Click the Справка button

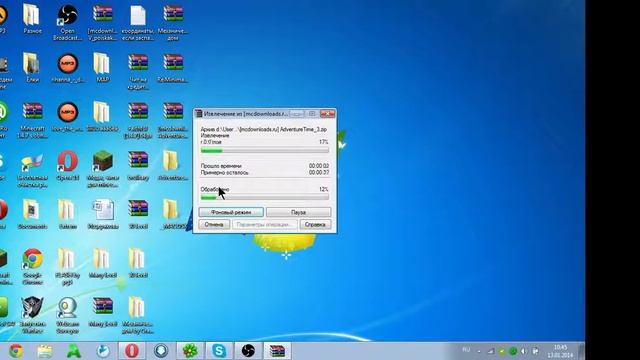(315, 224)
